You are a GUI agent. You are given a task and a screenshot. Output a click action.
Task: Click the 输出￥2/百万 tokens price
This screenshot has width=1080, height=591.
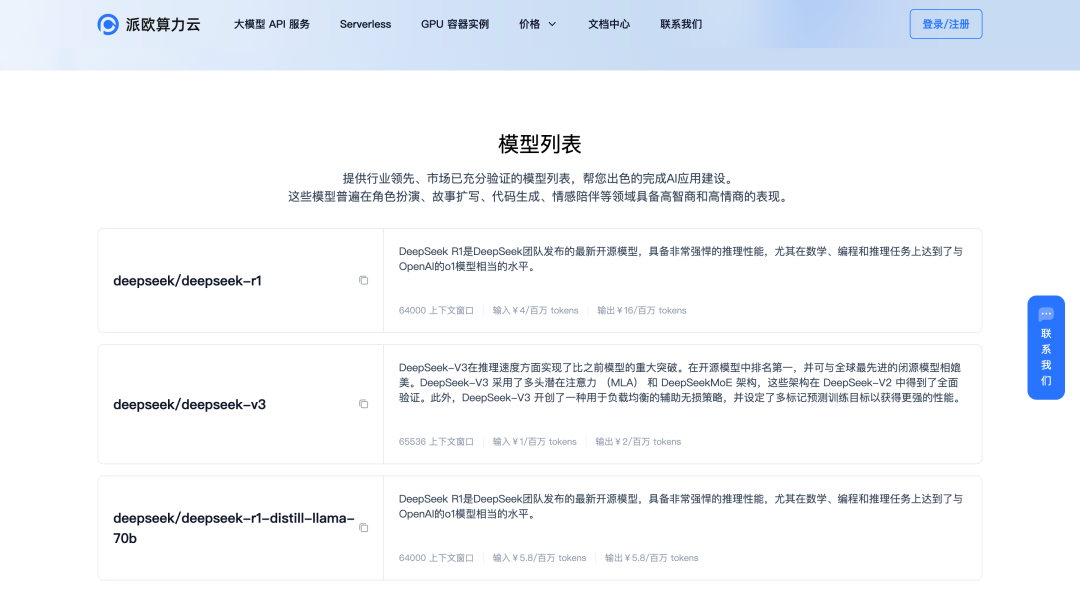[x=638, y=442]
